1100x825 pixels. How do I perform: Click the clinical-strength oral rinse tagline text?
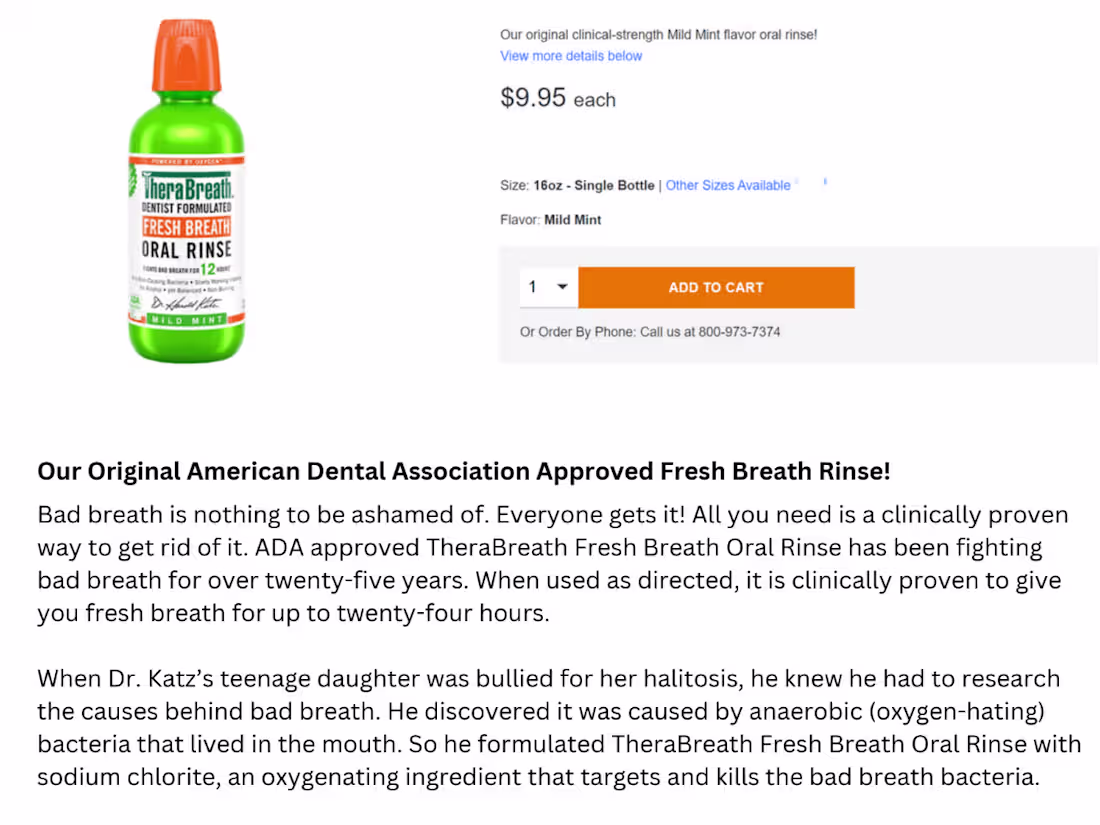click(x=658, y=35)
